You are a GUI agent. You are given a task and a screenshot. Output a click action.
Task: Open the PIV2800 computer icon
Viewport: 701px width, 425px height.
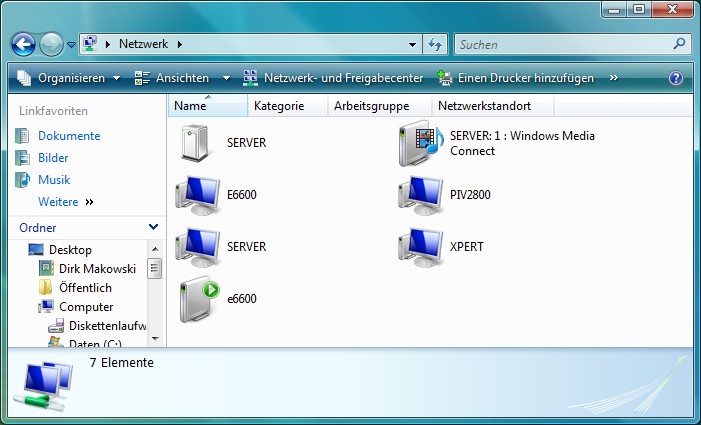[419, 195]
